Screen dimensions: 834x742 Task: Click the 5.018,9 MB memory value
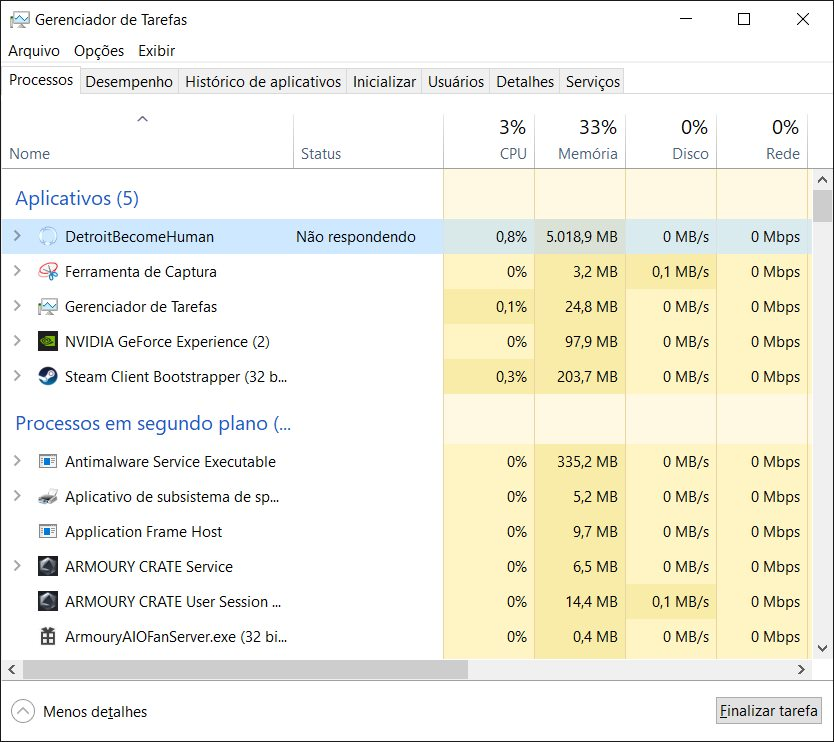click(582, 237)
